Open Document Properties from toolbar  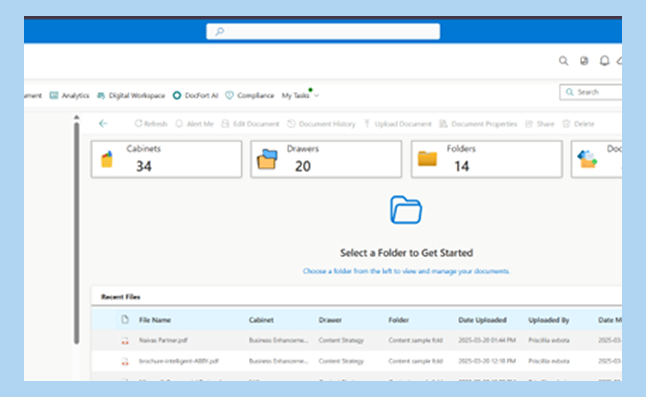pyautogui.click(x=478, y=124)
